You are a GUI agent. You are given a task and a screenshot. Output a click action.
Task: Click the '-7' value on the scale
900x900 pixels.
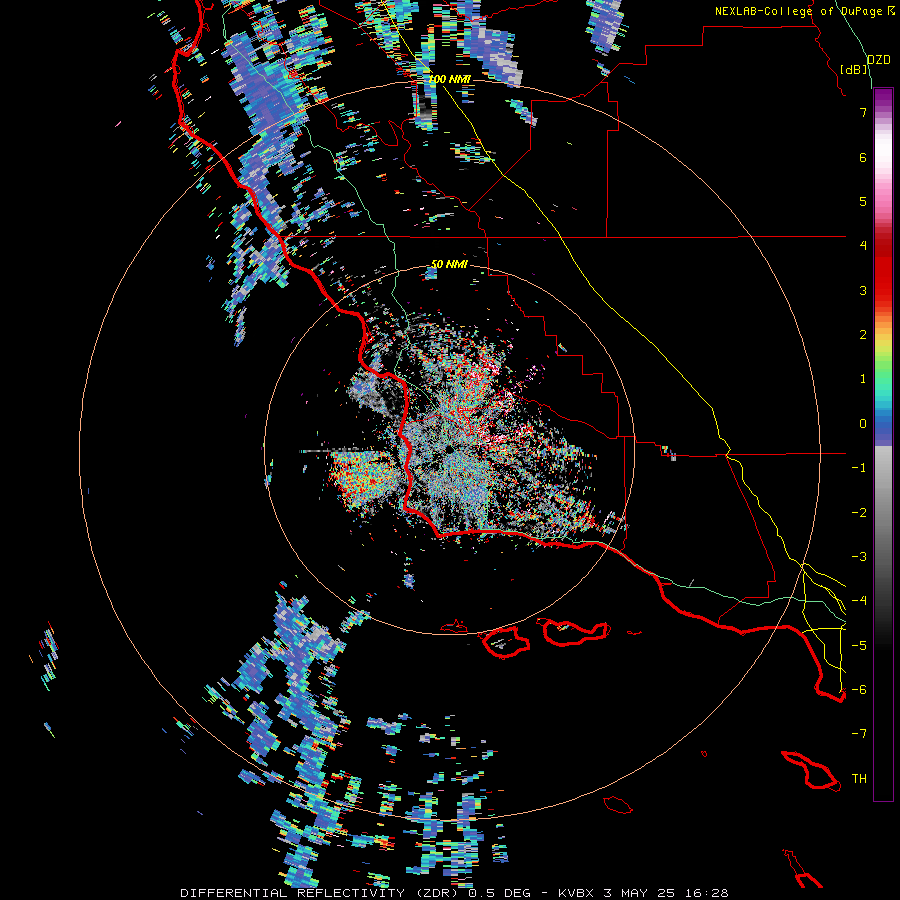(x=859, y=734)
